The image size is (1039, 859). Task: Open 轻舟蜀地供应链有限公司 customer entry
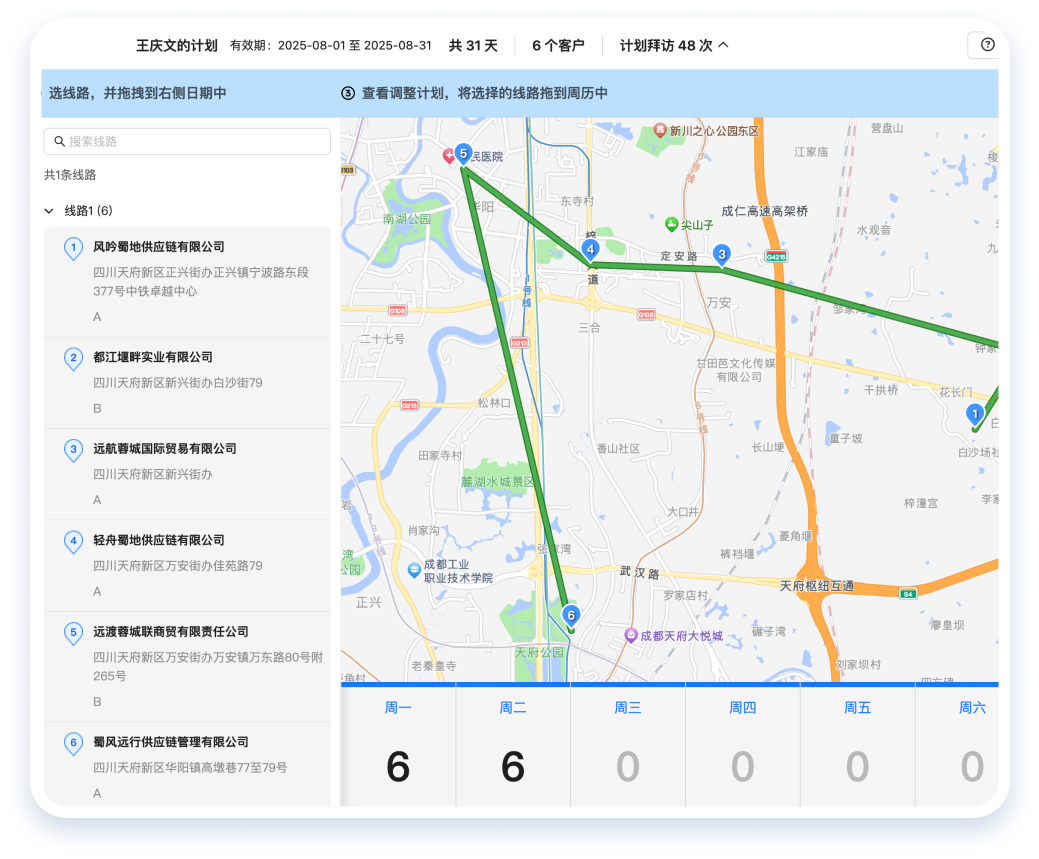(x=187, y=565)
